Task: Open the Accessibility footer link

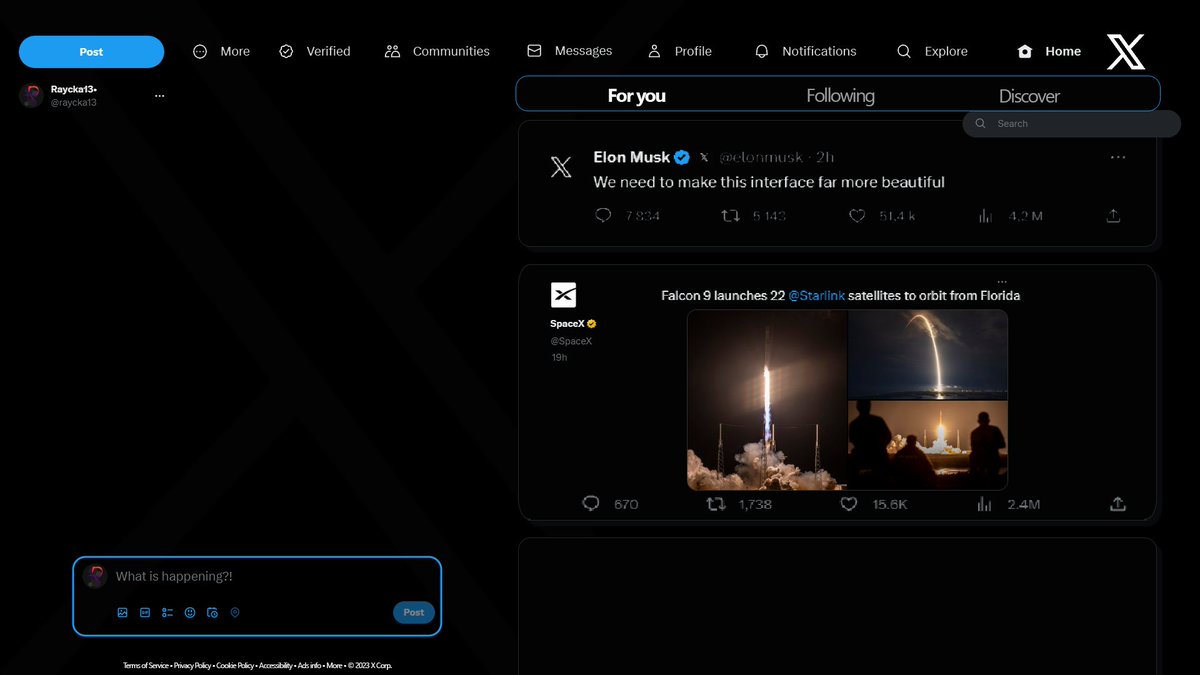Action: point(275,665)
